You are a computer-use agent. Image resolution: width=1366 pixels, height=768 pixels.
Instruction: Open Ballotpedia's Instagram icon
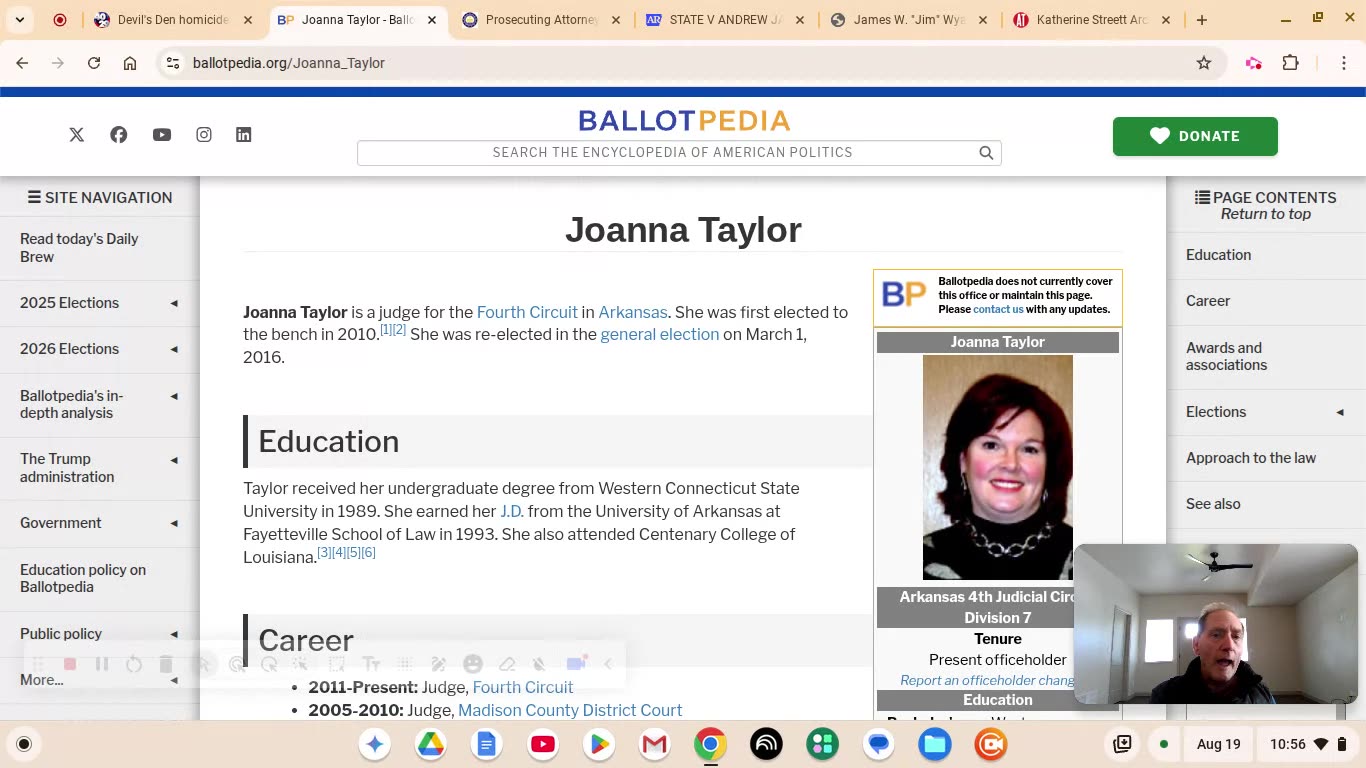point(204,135)
